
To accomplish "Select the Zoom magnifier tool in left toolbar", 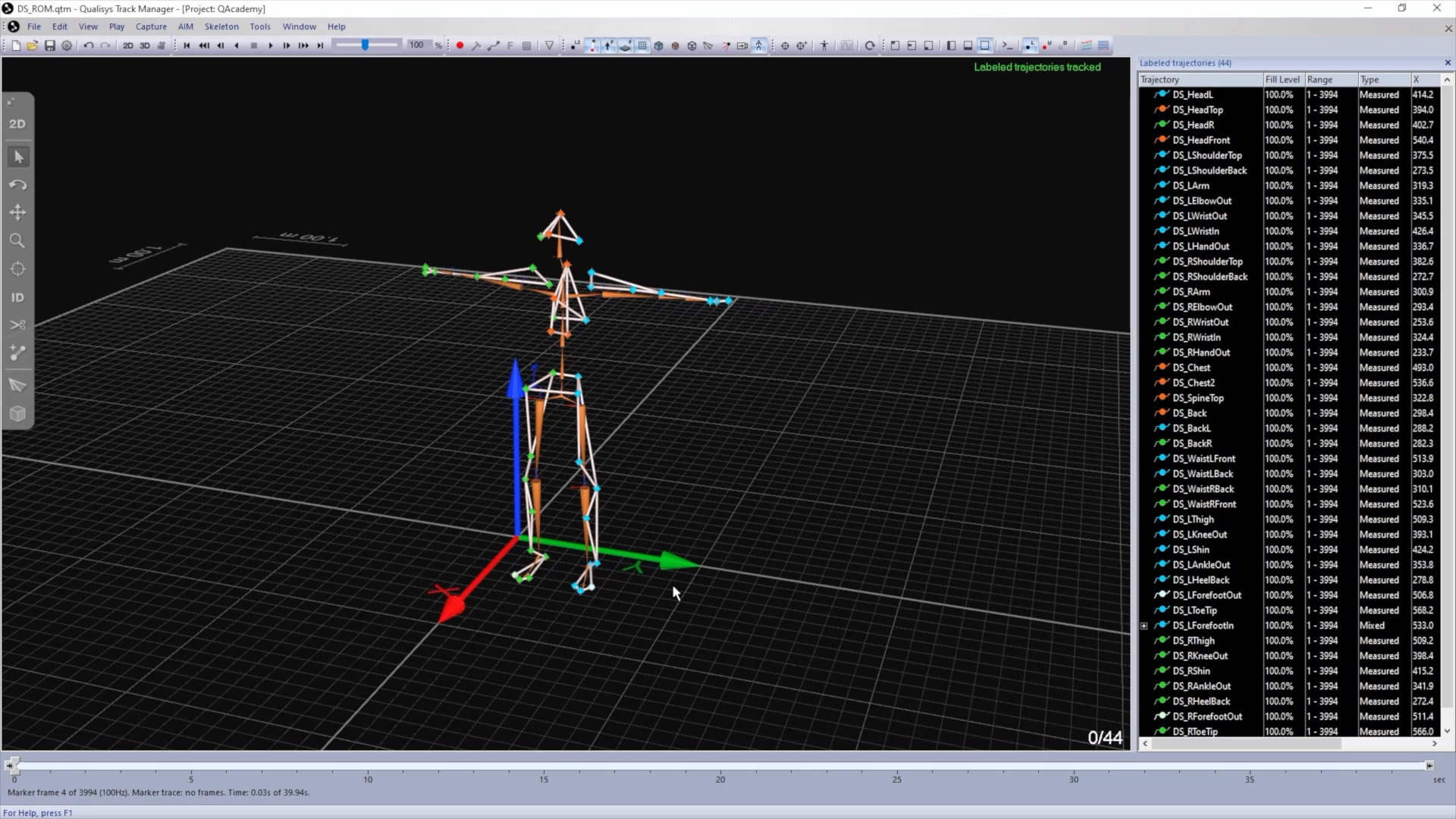I will (17, 241).
